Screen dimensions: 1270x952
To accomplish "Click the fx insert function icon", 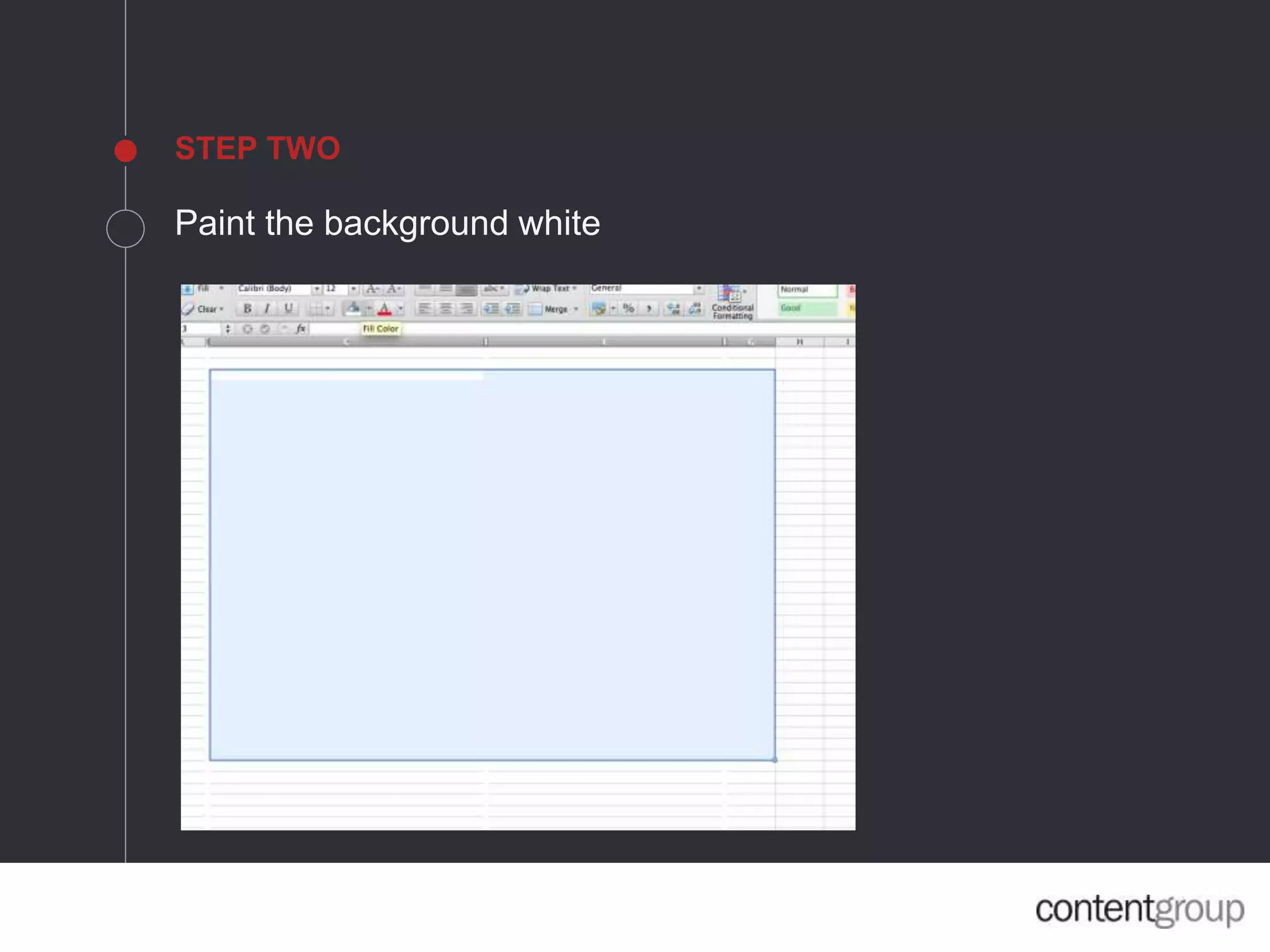I will (301, 329).
